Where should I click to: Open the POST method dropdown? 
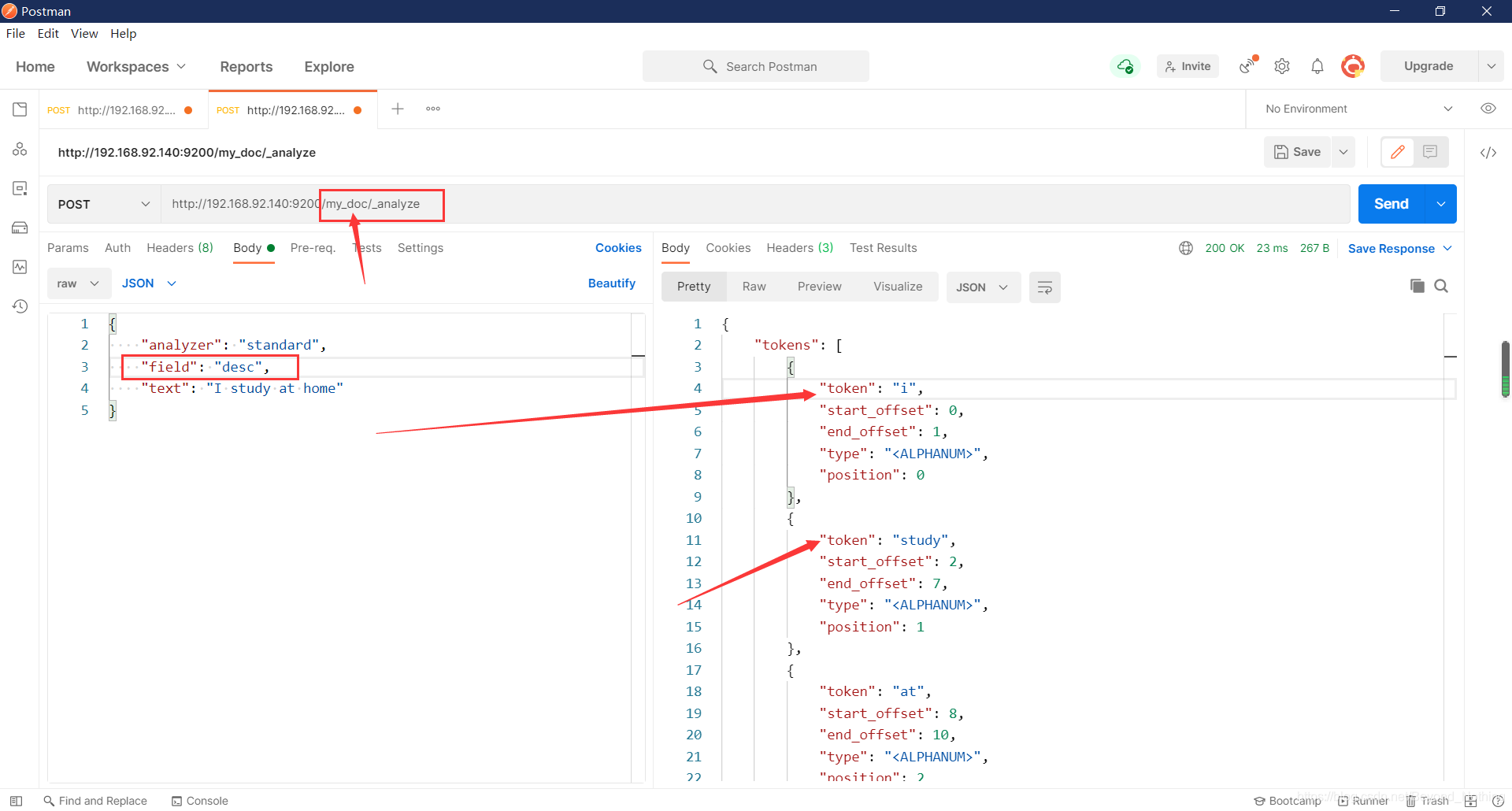(x=104, y=204)
